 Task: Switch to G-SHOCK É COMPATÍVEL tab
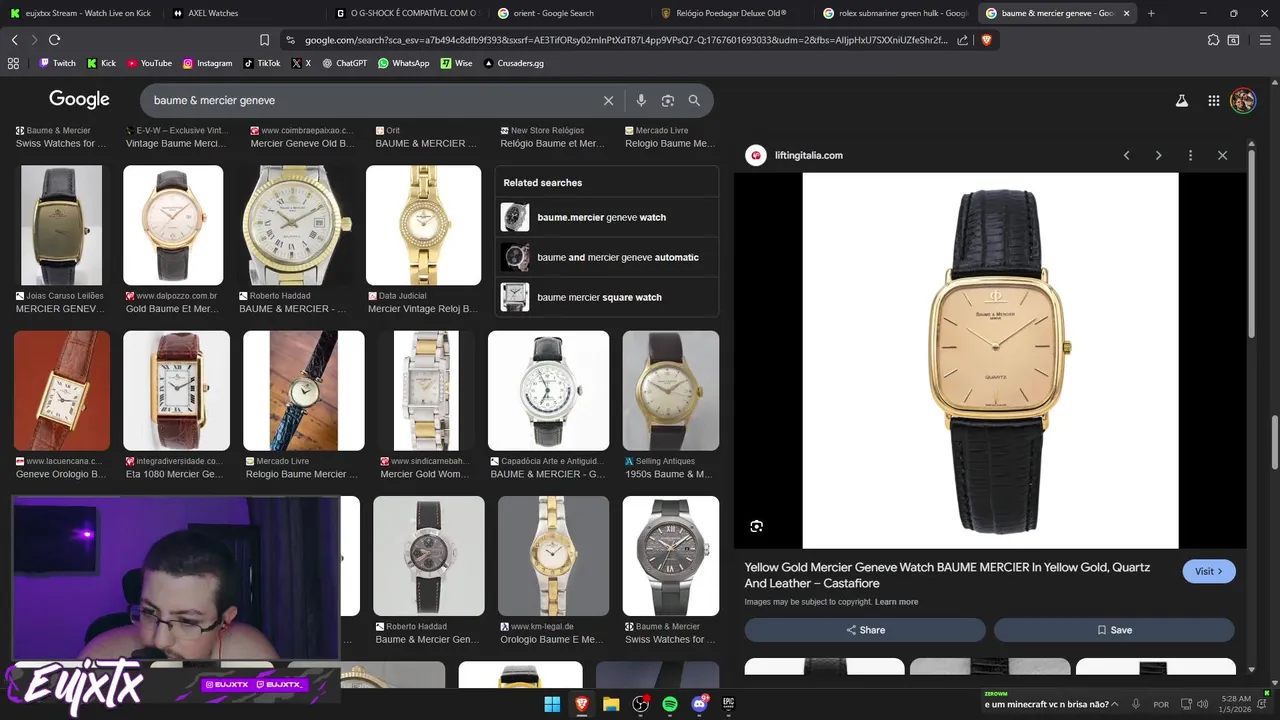pos(407,13)
